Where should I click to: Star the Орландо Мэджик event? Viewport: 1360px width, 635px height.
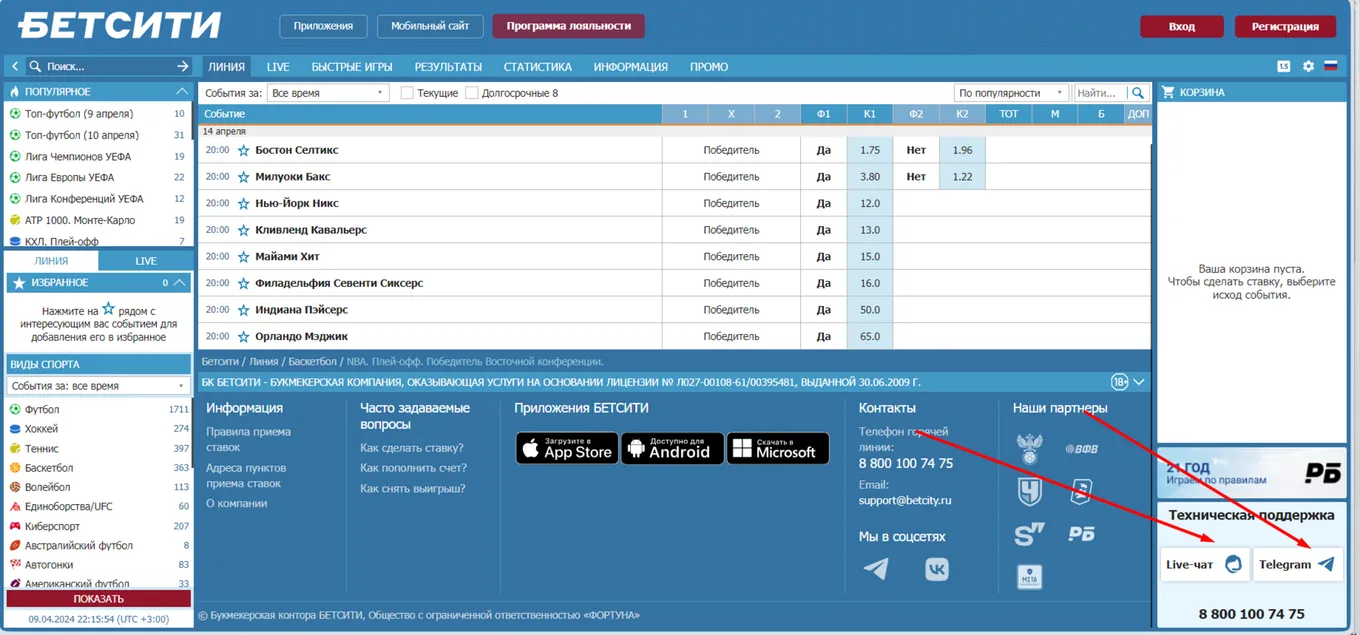pyautogui.click(x=243, y=337)
